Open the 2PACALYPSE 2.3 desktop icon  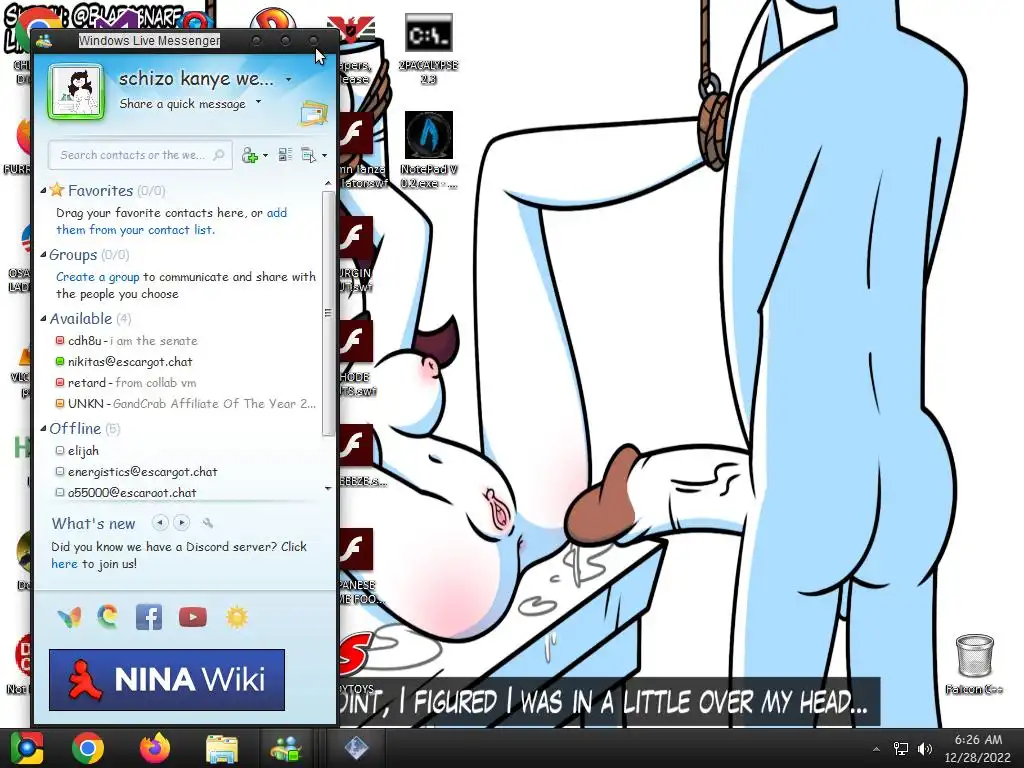click(x=428, y=49)
